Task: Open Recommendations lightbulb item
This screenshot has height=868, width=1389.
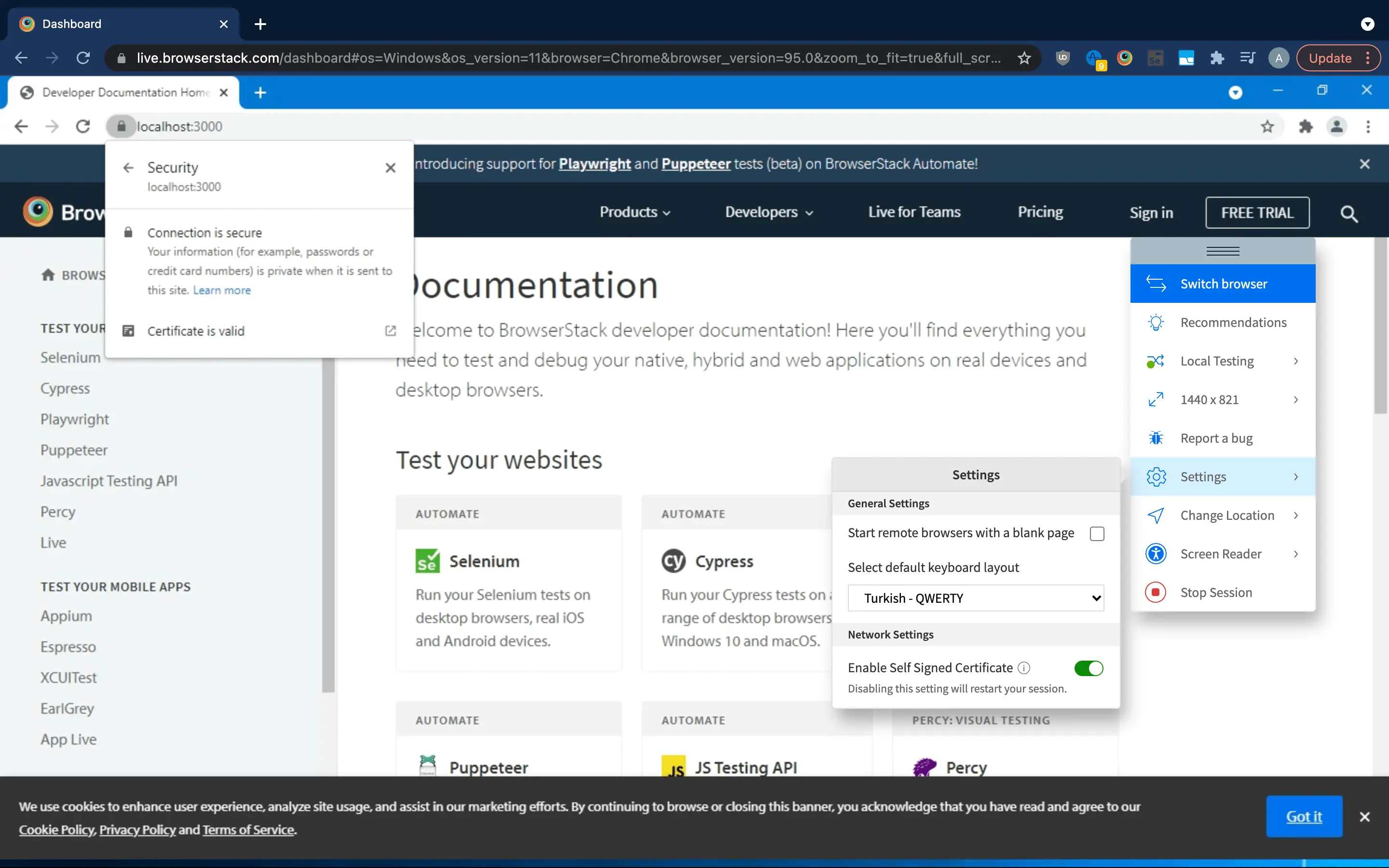Action: pos(1232,322)
